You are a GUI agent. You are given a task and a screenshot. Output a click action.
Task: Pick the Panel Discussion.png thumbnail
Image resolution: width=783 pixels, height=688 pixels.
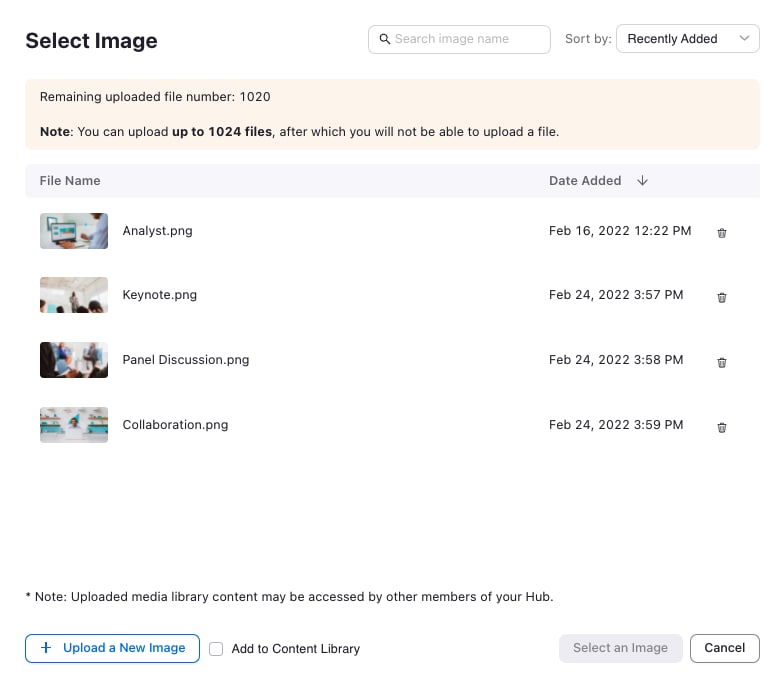coord(74,360)
